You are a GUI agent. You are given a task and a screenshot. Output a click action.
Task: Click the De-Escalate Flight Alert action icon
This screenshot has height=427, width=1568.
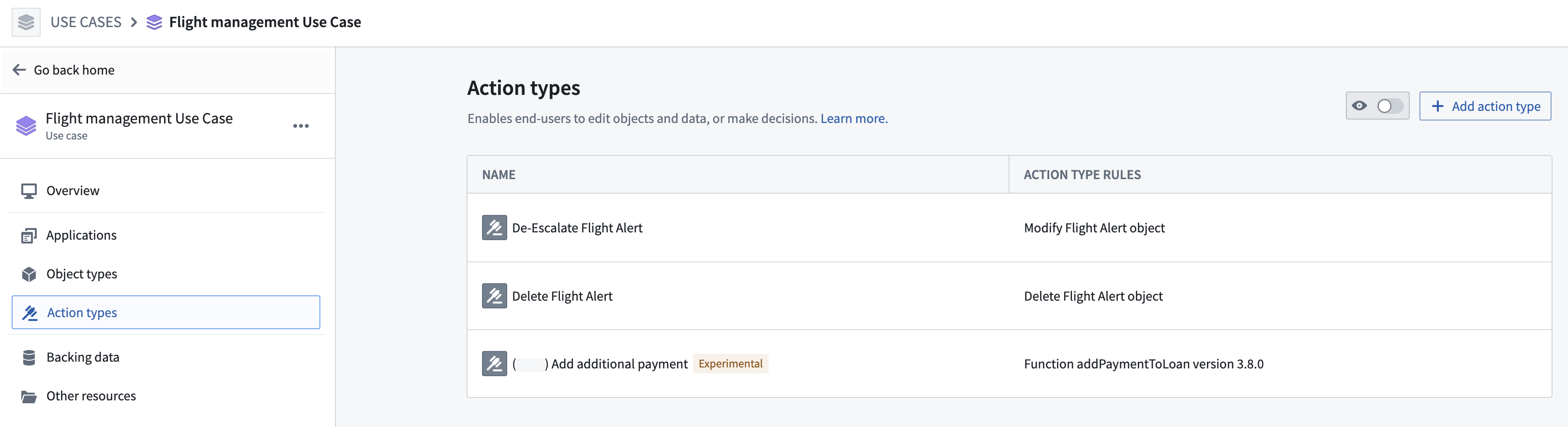coord(494,228)
